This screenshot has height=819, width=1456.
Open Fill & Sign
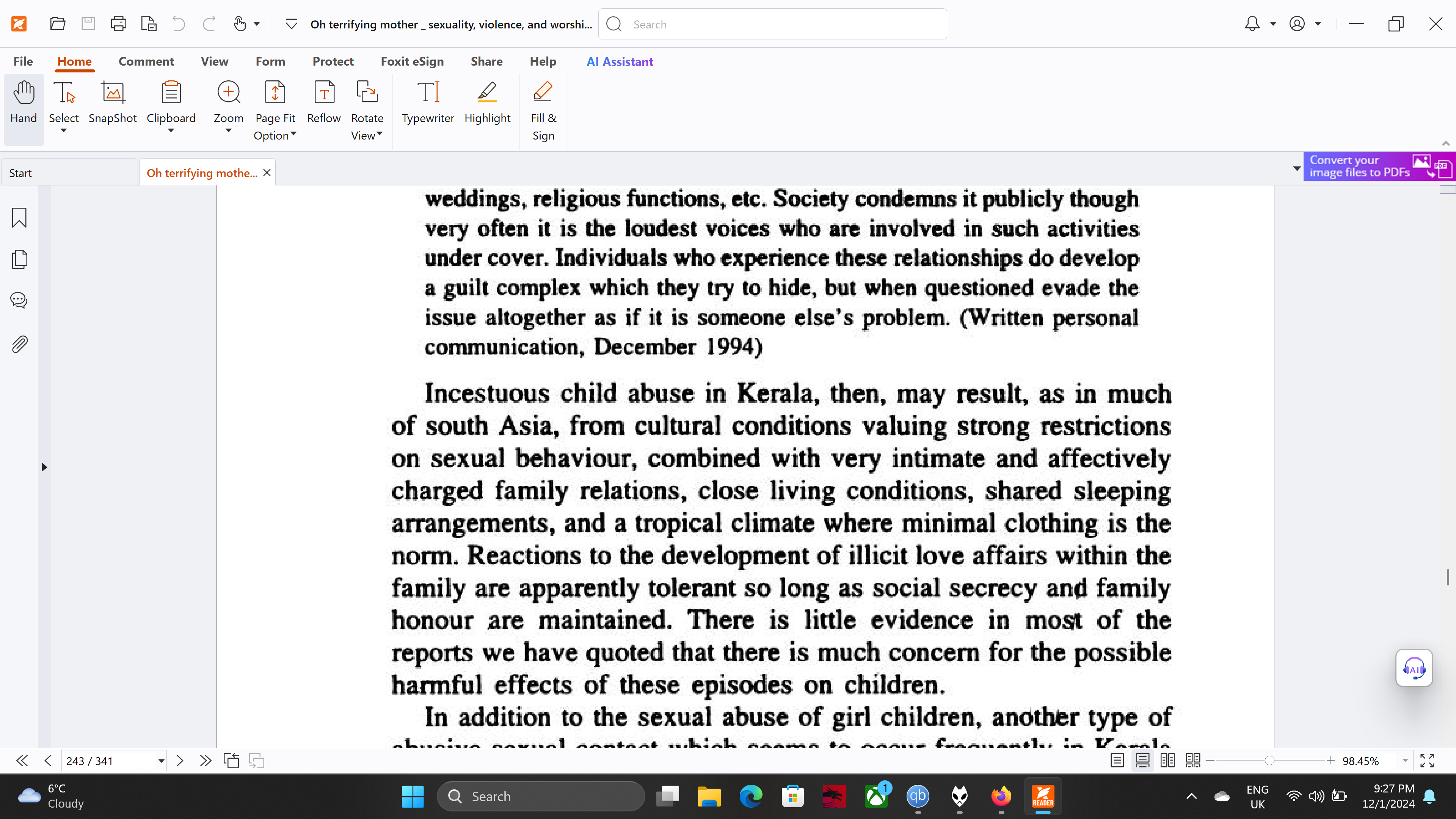click(x=543, y=110)
